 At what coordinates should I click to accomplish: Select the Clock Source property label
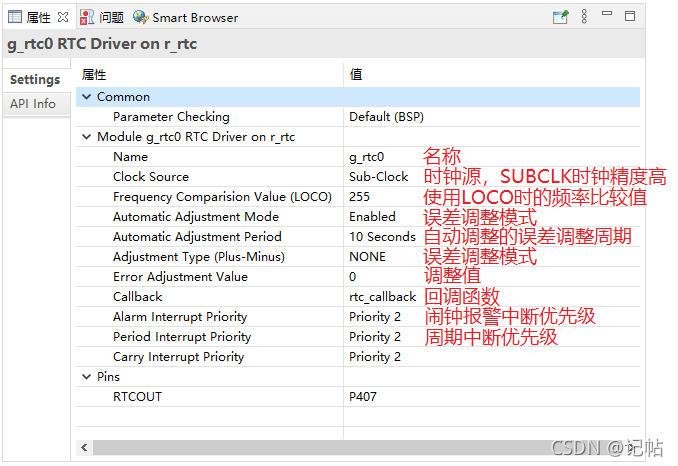click(x=151, y=177)
